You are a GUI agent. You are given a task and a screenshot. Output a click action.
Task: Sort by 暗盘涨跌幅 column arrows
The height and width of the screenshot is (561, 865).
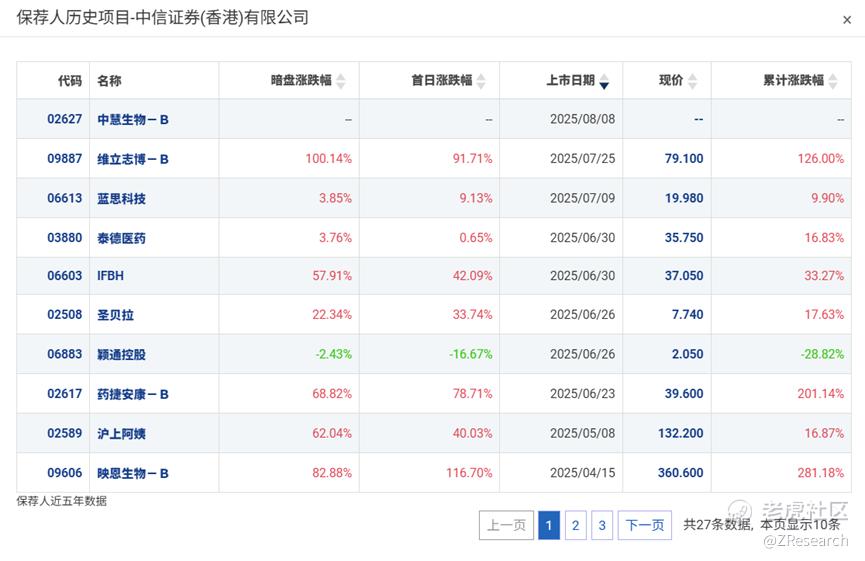pyautogui.click(x=341, y=81)
